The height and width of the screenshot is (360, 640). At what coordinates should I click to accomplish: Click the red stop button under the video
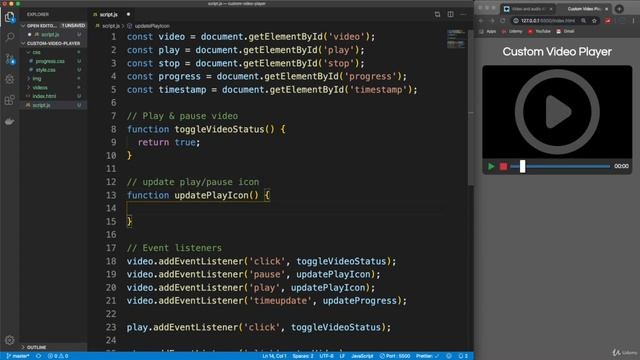503,166
